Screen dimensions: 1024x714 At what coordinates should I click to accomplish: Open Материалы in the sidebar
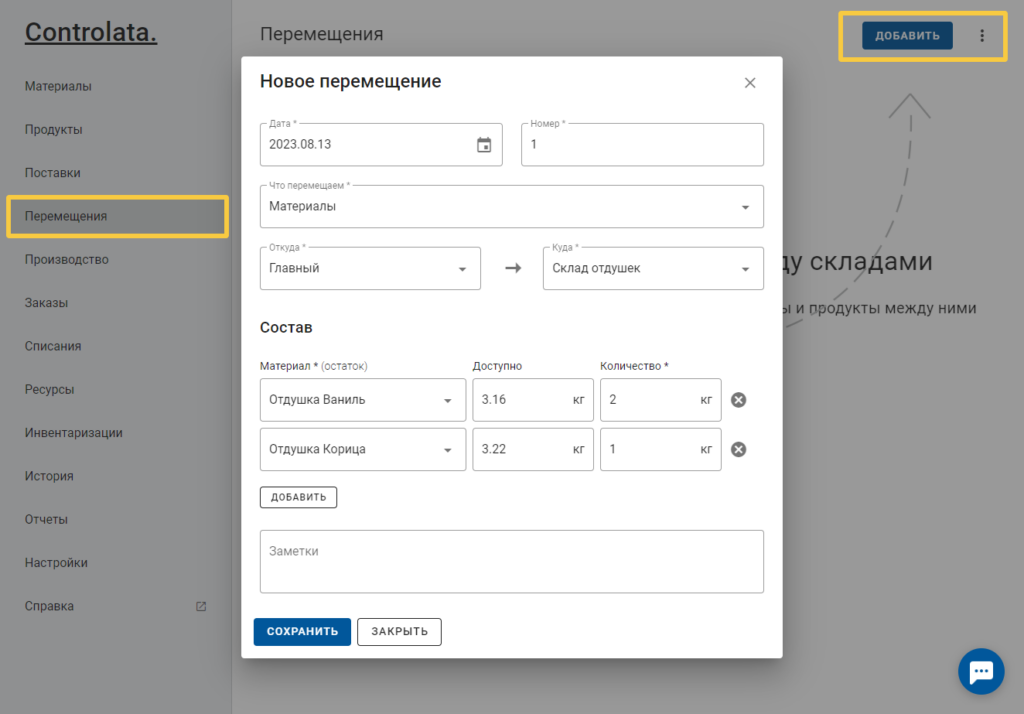[x=58, y=86]
